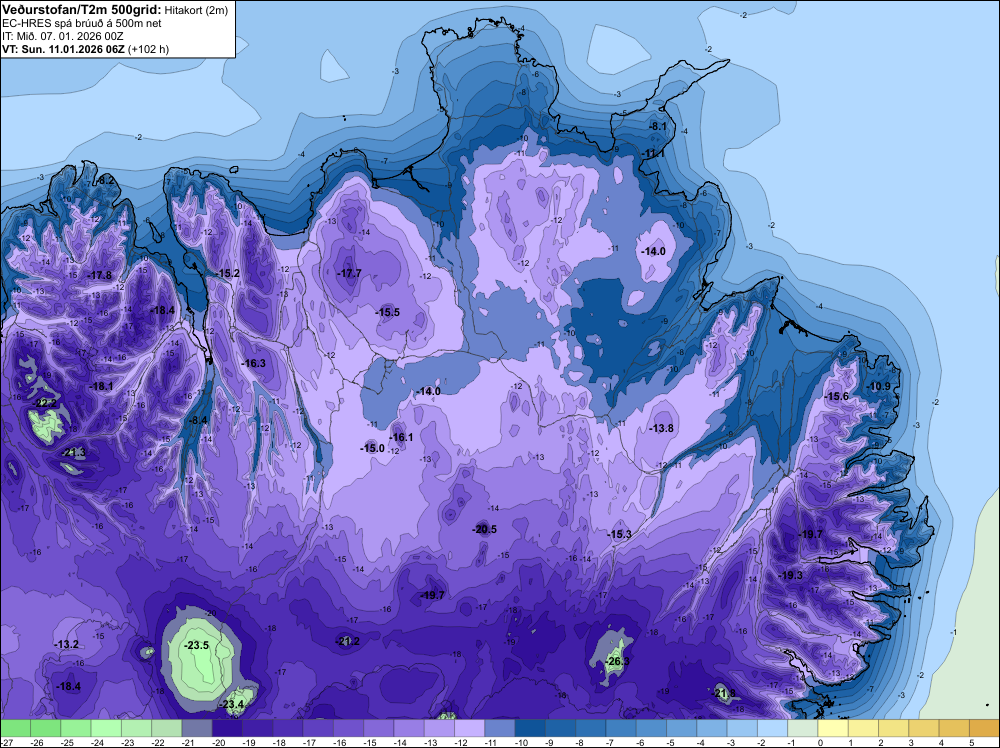Click the -20.5 temperature value

click(x=485, y=529)
